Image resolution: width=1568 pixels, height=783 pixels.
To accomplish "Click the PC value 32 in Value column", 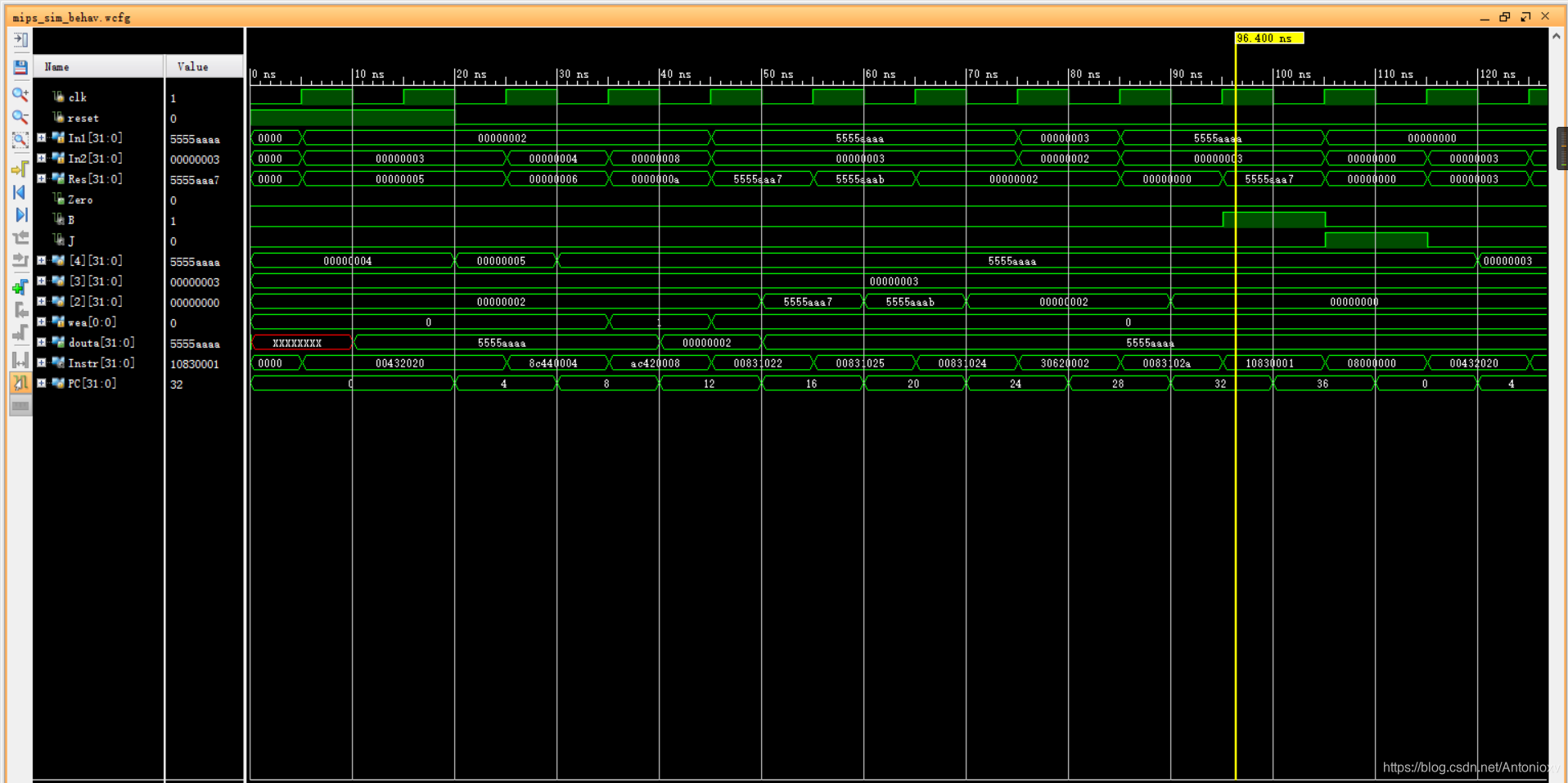I will pos(177,385).
